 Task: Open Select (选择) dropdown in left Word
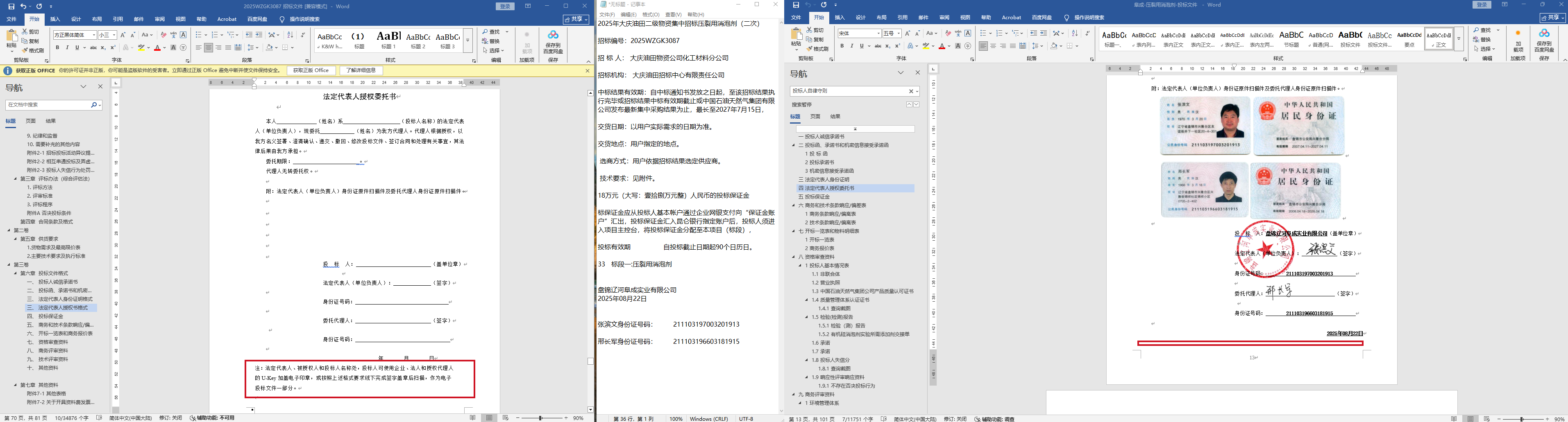pos(493,50)
